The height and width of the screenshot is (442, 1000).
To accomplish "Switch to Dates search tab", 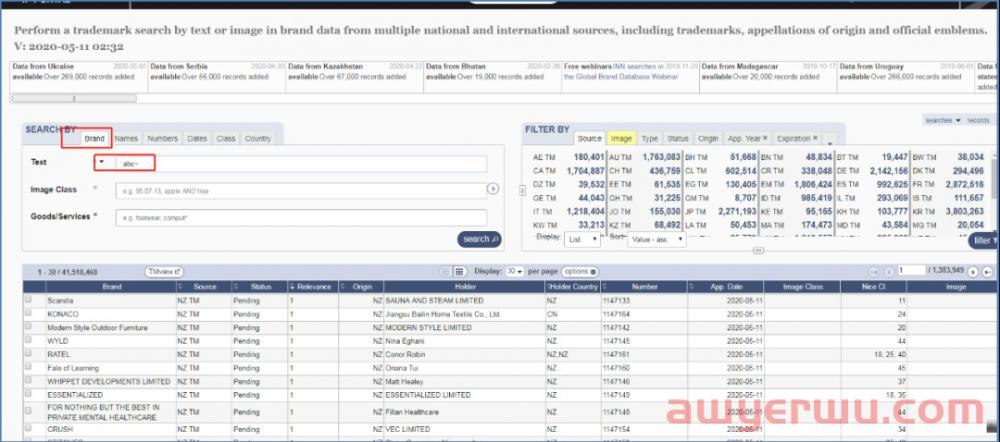I will point(197,138).
